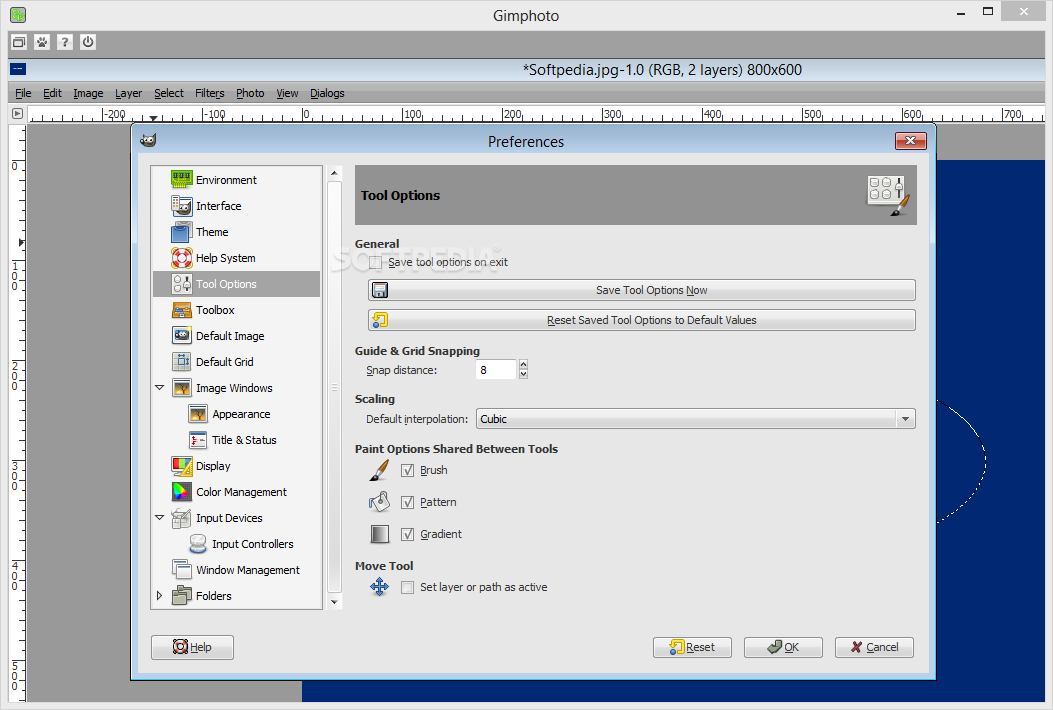
Task: Click Save Tool Options Now button
Action: click(x=641, y=290)
